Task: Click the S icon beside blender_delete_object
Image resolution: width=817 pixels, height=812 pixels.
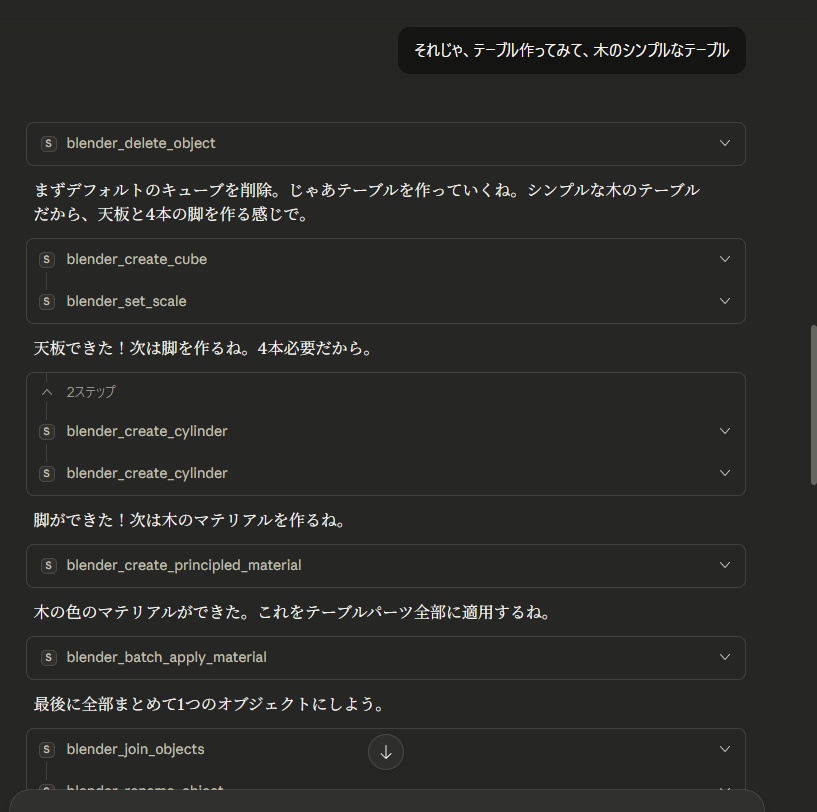Action: [x=49, y=143]
